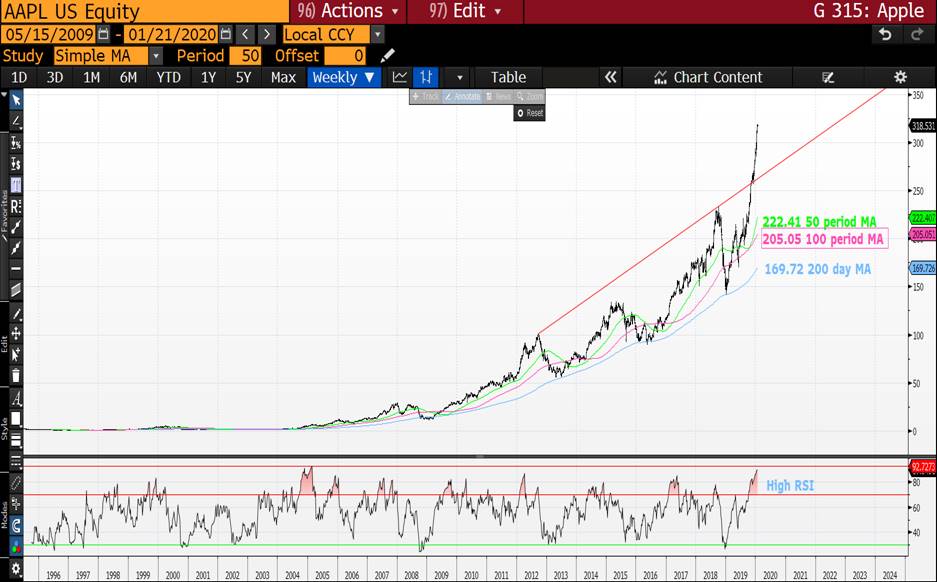This screenshot has width=937, height=582.
Task: Open the start date calendar picker
Action: (103, 34)
